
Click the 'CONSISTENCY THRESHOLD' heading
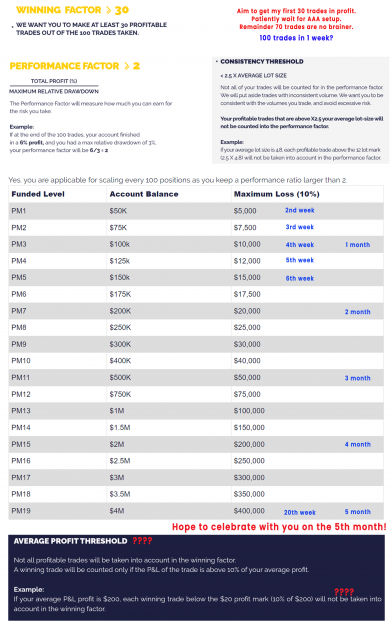click(262, 61)
